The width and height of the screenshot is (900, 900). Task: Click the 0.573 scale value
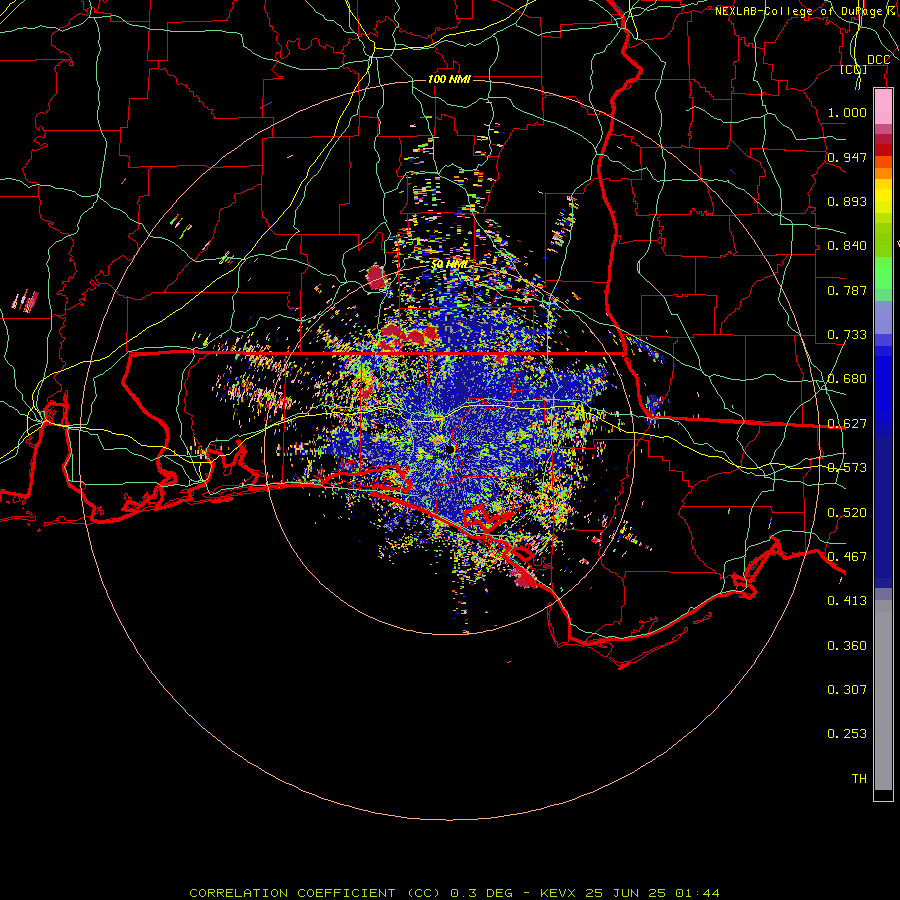pos(847,468)
